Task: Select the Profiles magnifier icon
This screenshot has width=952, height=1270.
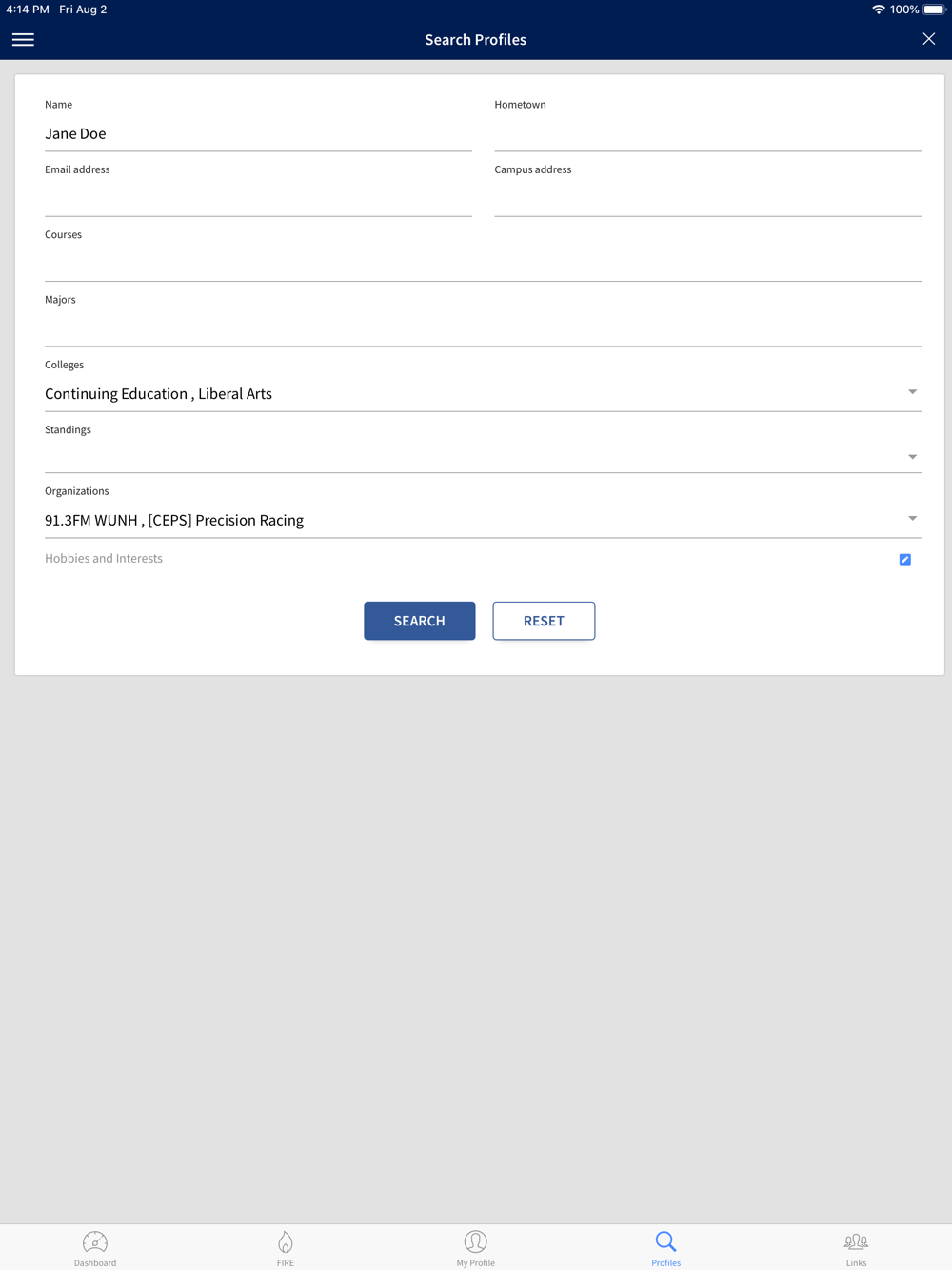Action: click(x=665, y=1241)
